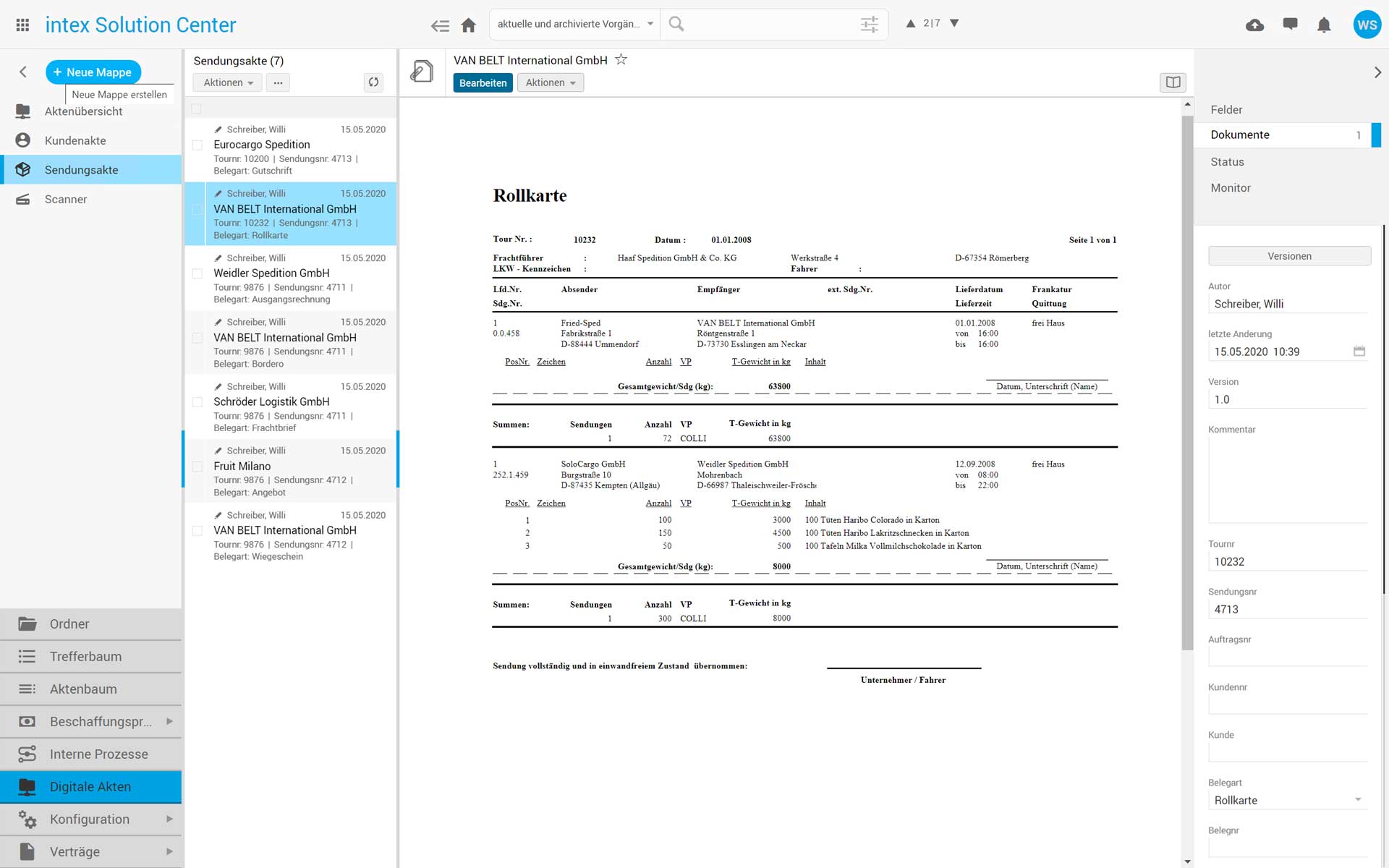Open Kundenakte in the sidebar

[x=75, y=140]
